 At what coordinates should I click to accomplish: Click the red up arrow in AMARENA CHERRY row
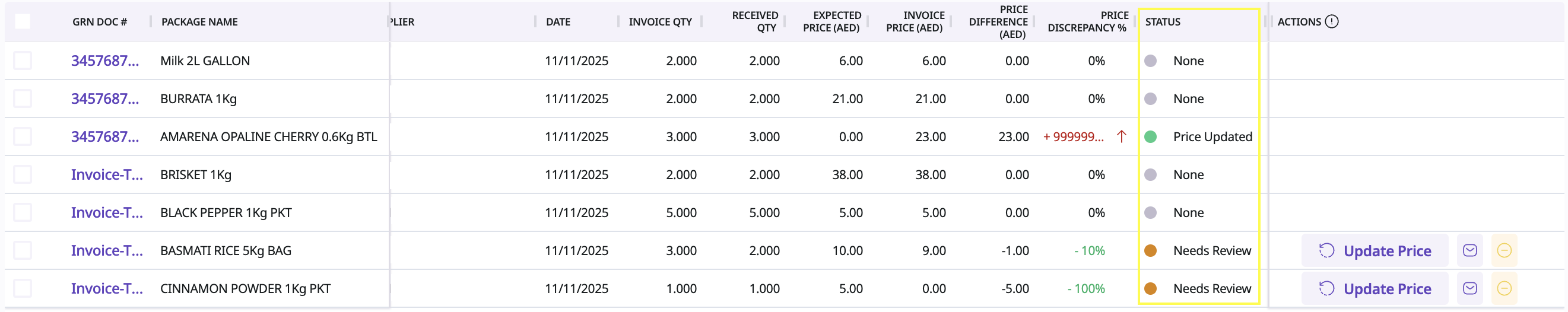(1121, 137)
